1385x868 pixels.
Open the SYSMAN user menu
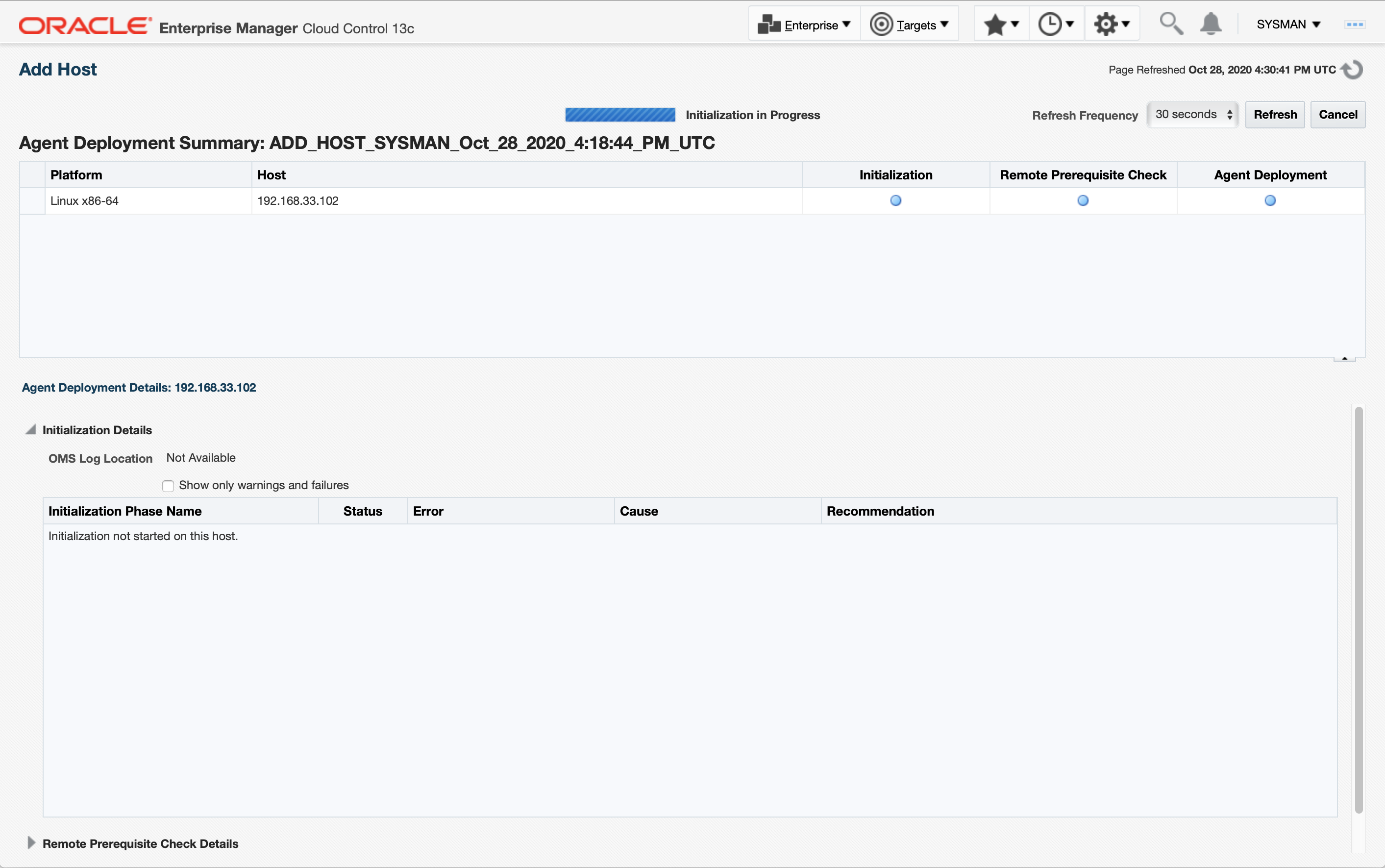point(1288,25)
